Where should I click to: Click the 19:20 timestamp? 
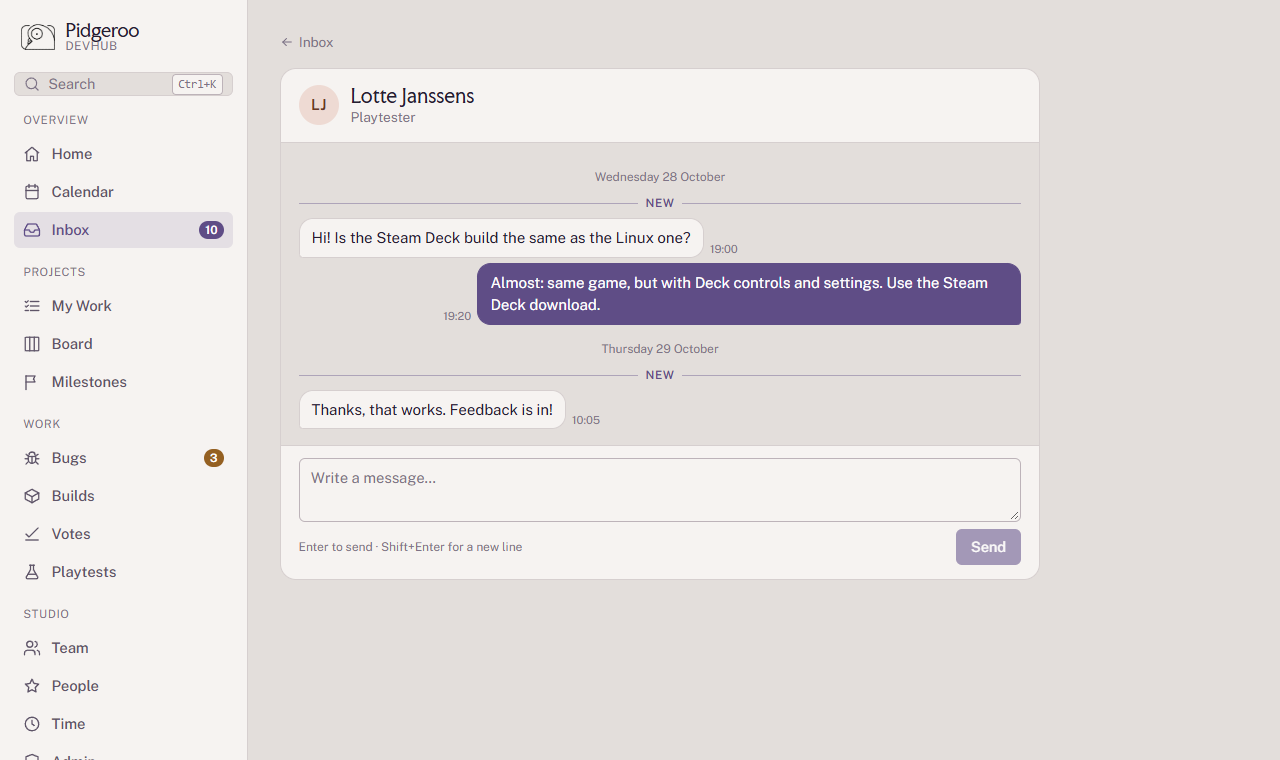tap(457, 316)
